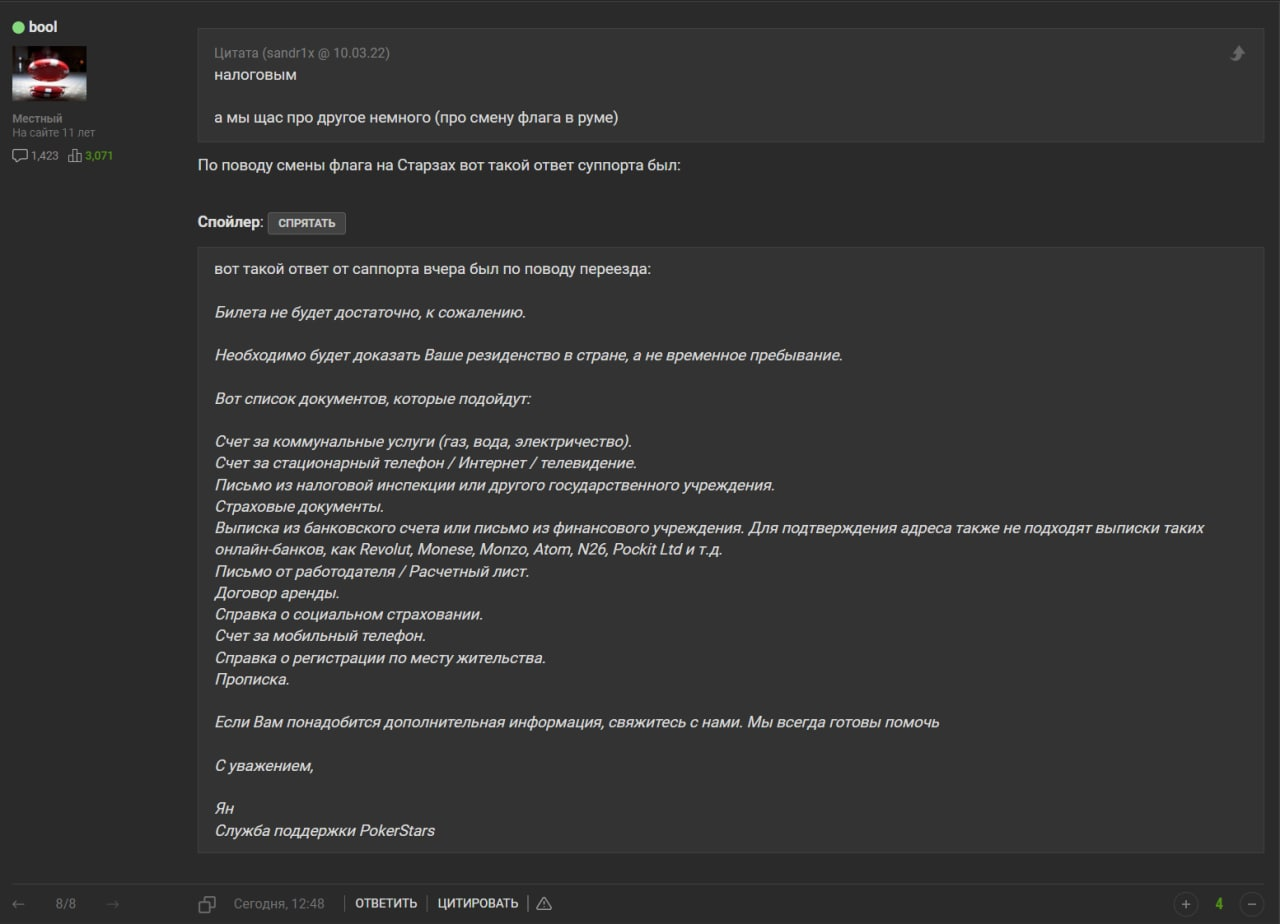This screenshot has width=1280, height=924.
Task: Click the green rating score 4
Action: pos(1219,904)
